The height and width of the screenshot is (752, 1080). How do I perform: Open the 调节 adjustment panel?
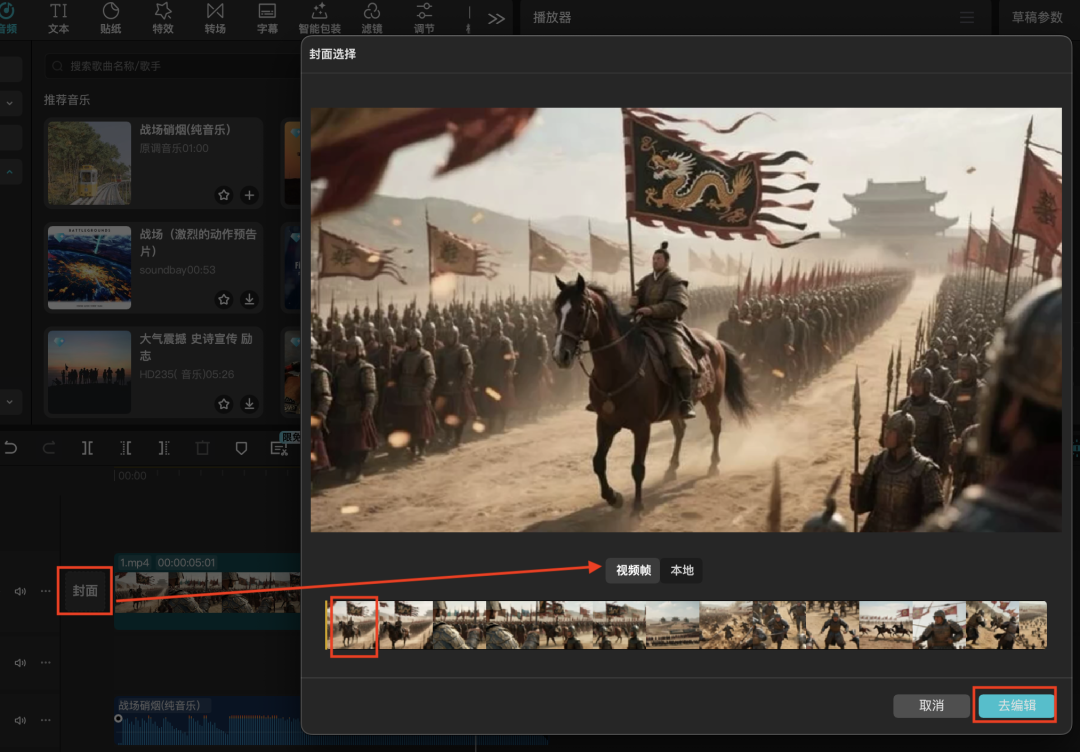click(x=424, y=18)
